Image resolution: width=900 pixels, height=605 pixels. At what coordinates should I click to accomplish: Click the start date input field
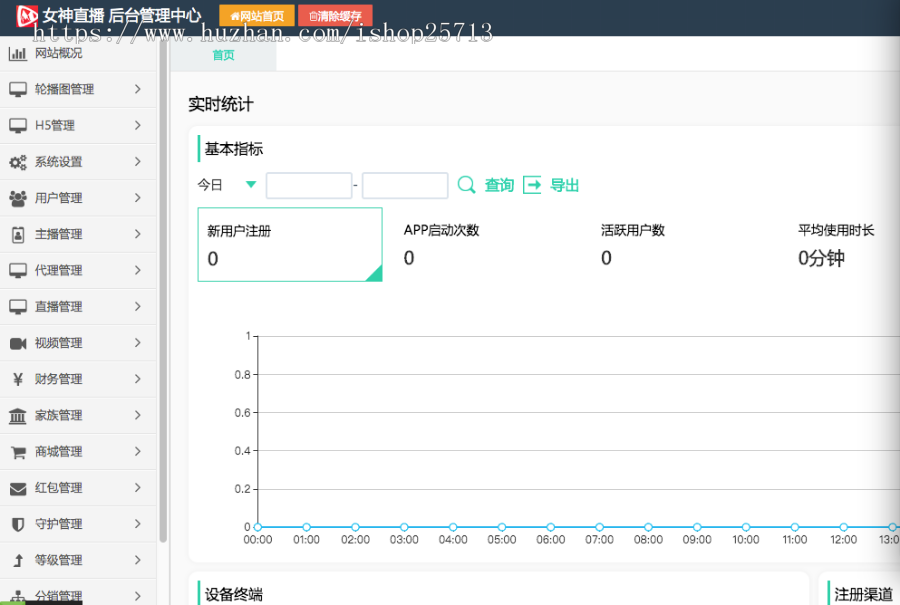309,184
